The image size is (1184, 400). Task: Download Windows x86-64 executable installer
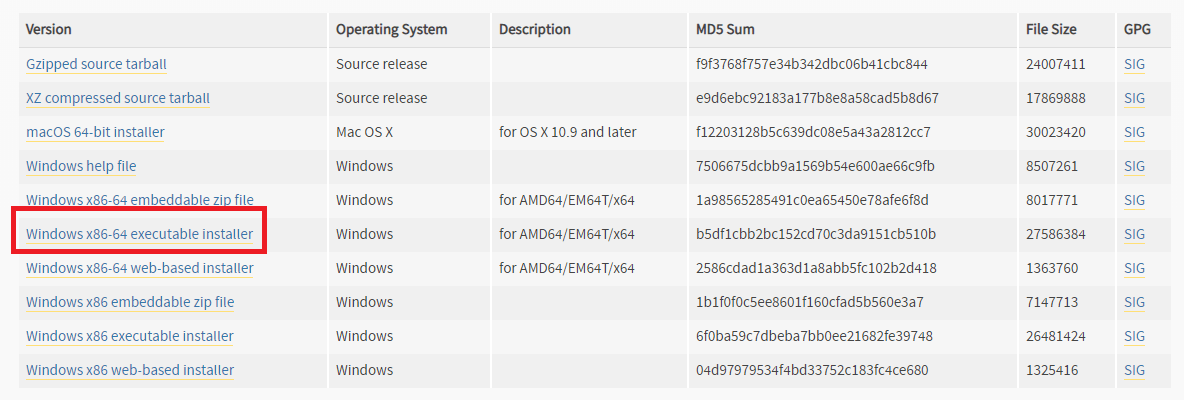tap(139, 234)
